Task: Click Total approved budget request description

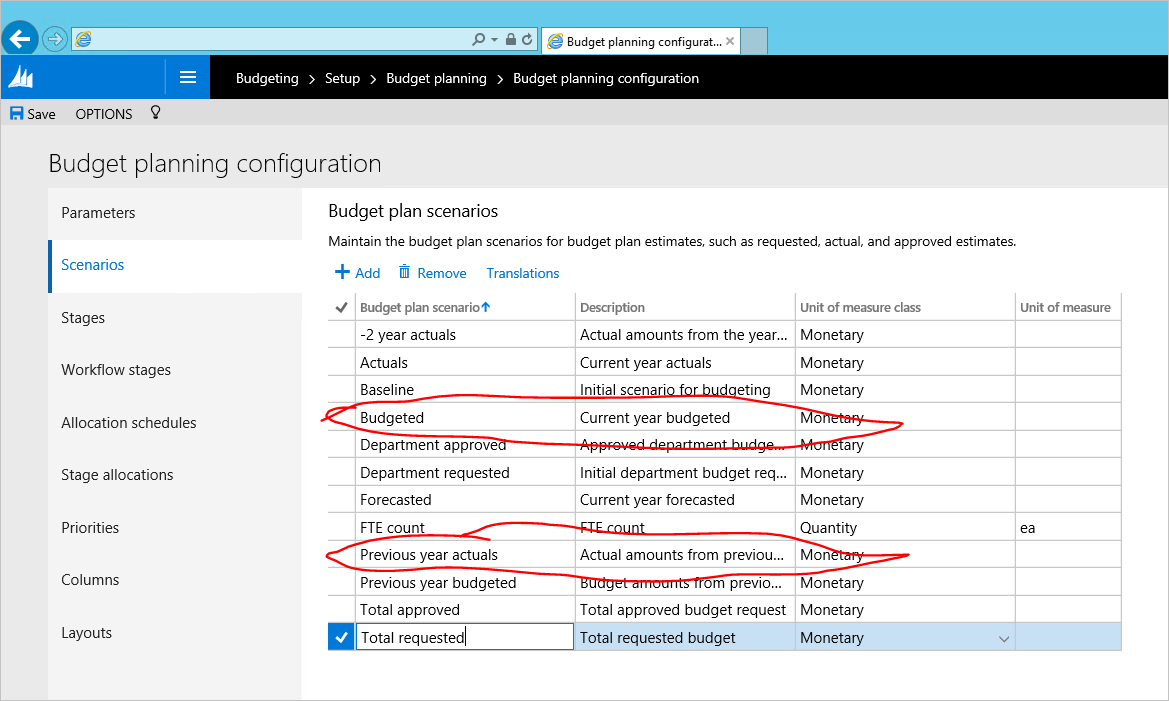Action: point(685,610)
